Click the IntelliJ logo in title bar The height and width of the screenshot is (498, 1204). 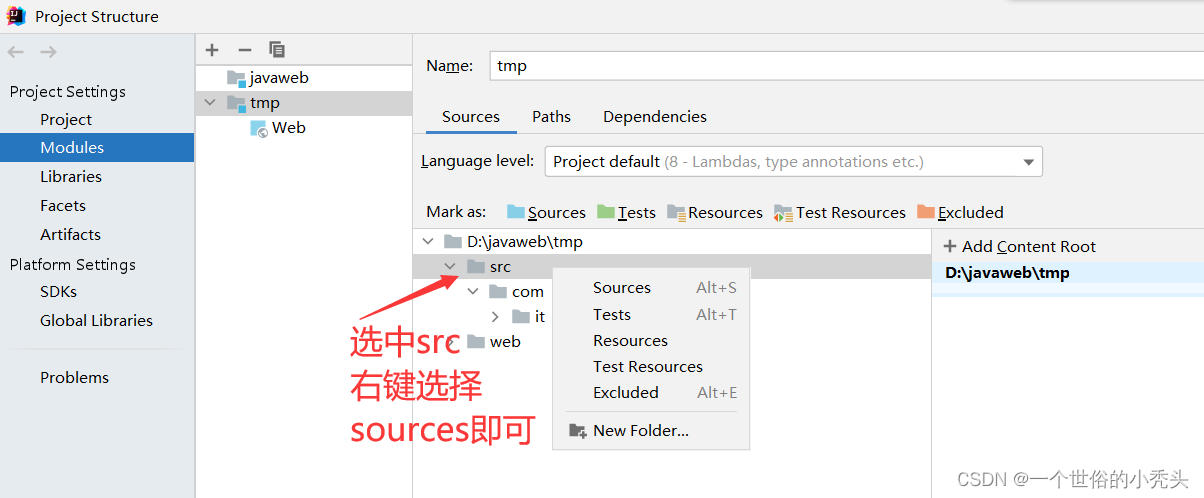click(16, 16)
